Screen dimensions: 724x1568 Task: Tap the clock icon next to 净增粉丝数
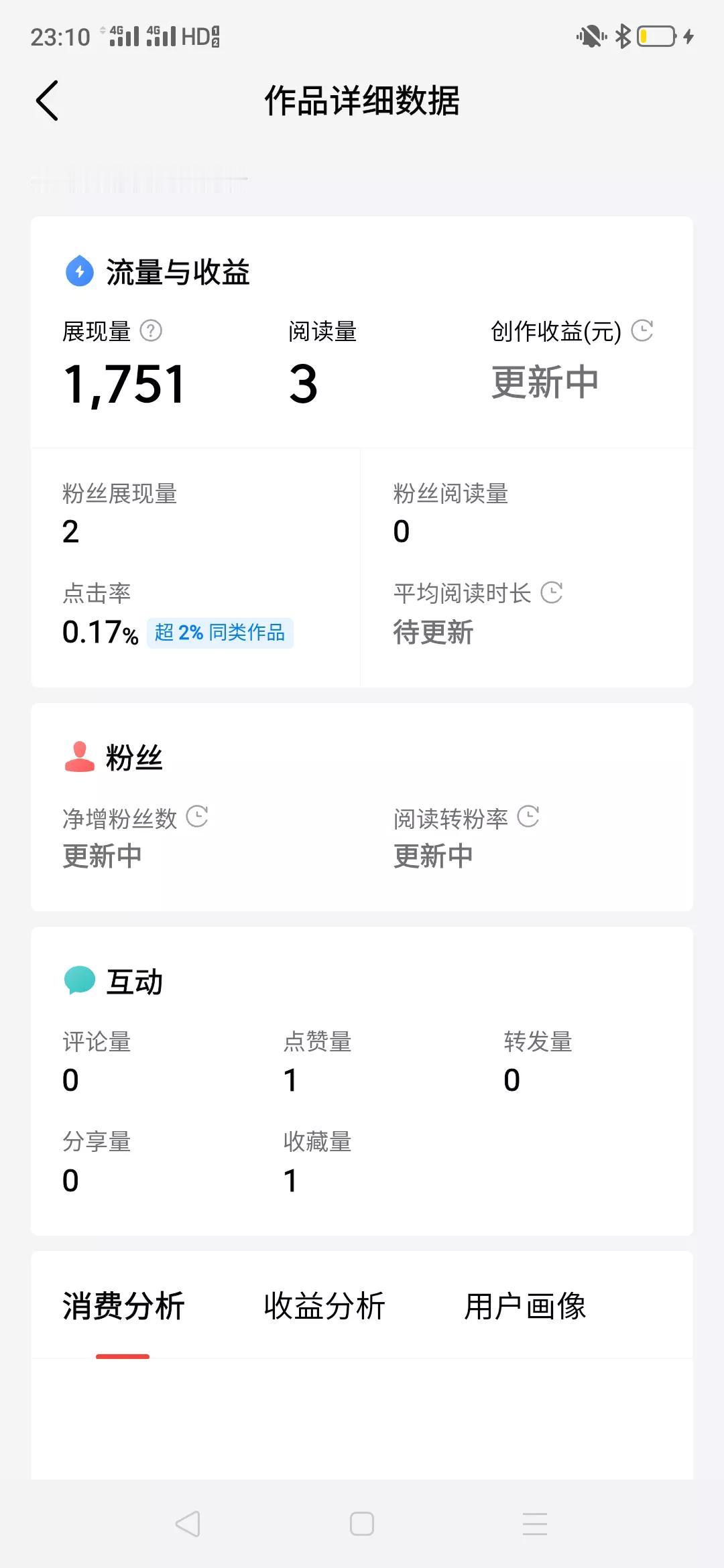[x=197, y=816]
